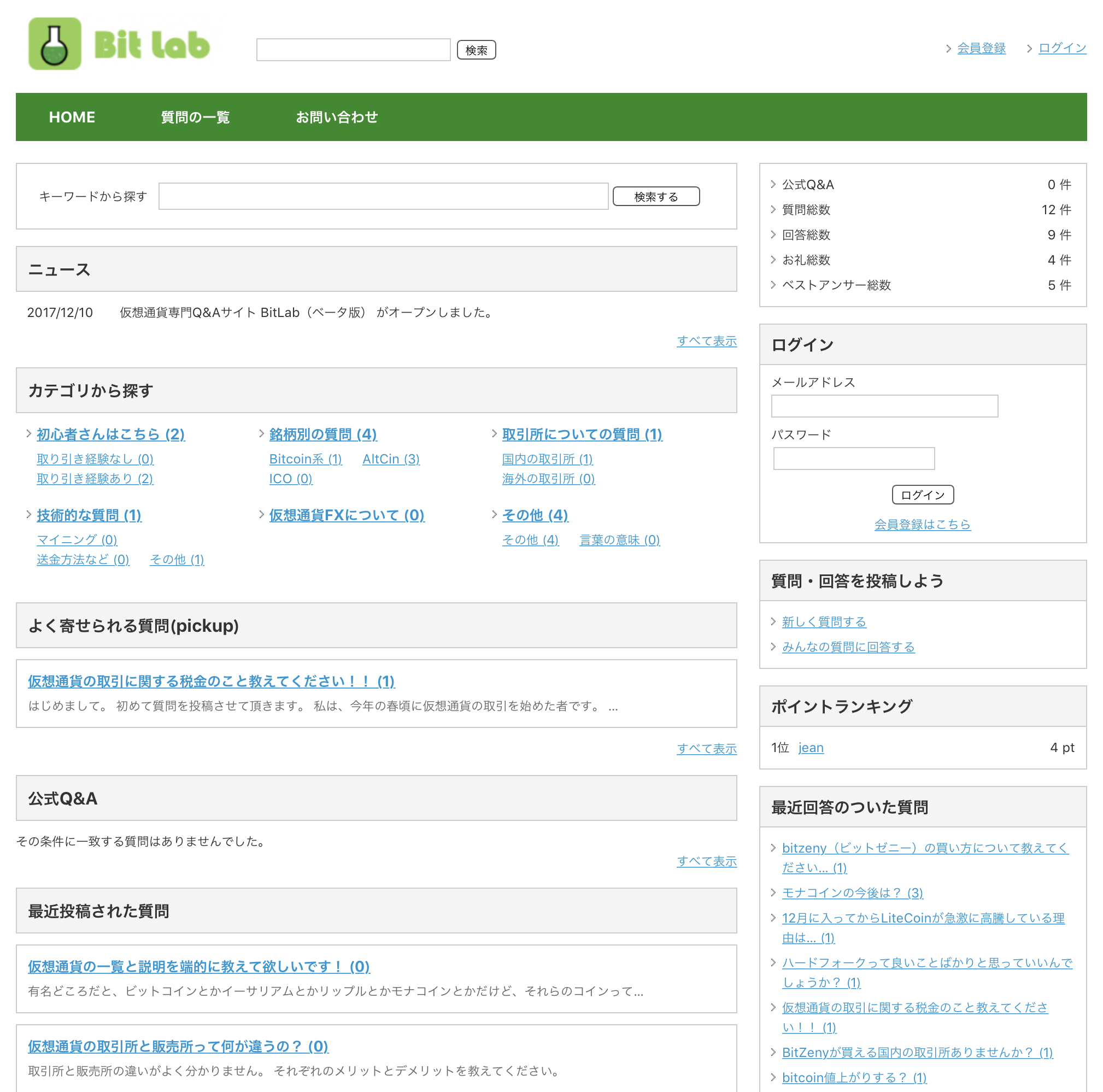Open the jean user ranking link

811,747
